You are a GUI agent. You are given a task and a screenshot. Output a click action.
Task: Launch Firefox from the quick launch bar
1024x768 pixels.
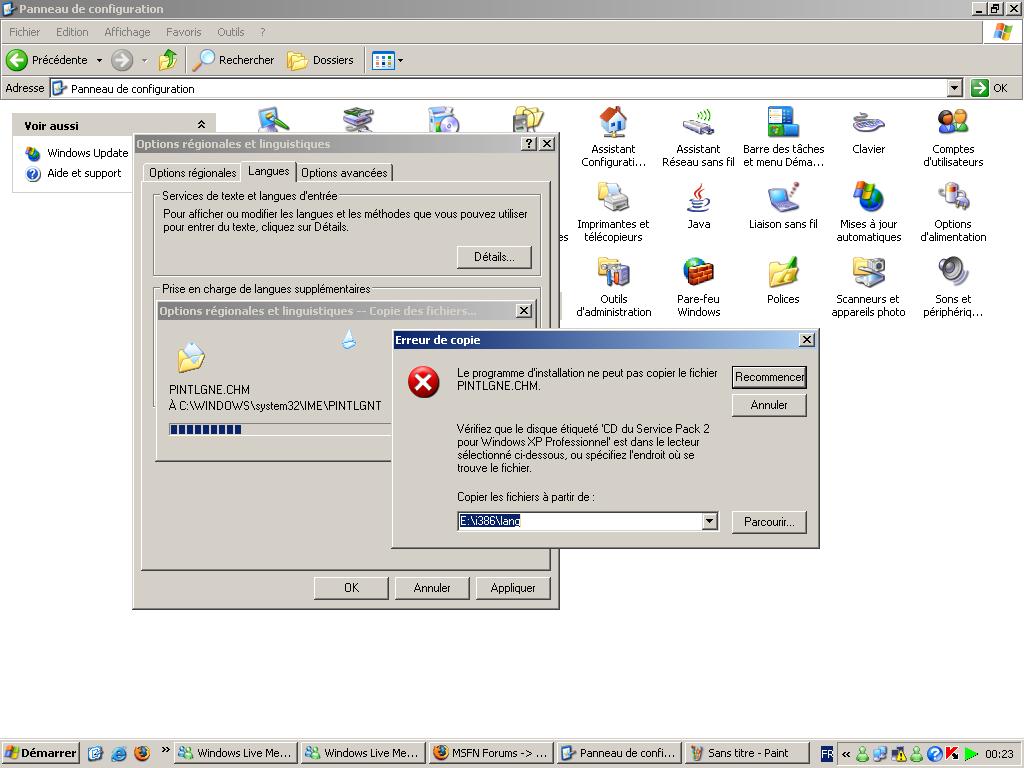(142, 753)
